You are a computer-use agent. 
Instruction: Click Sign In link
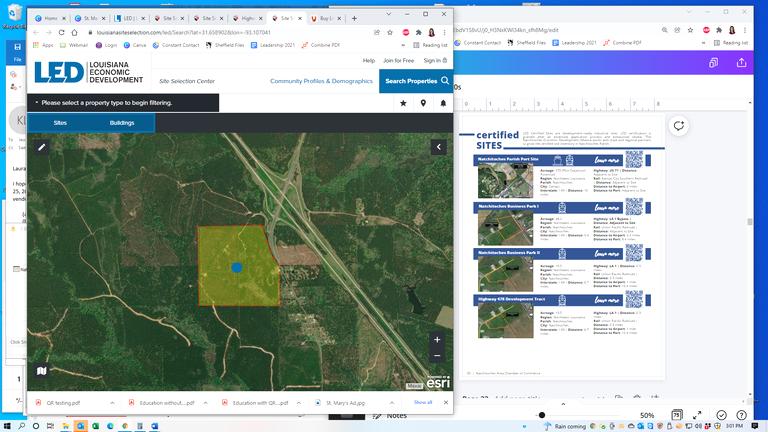(435, 61)
